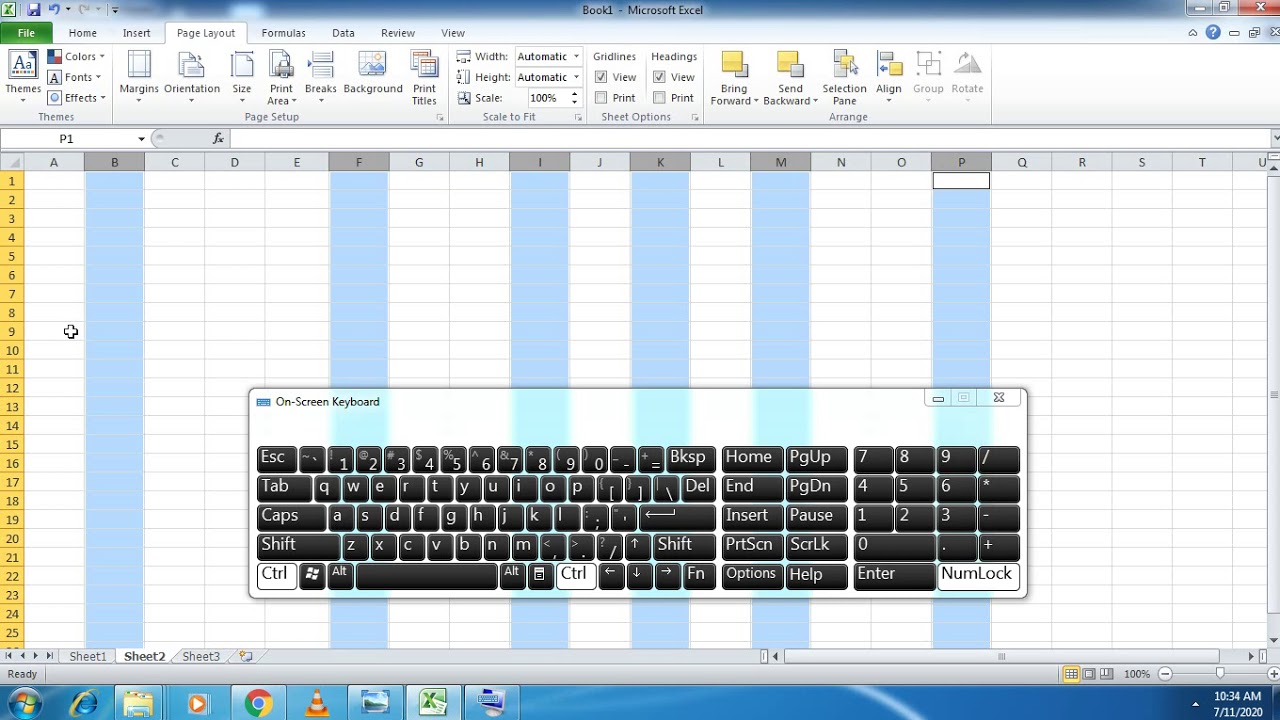Switch to the Insert ribbon tab
Image resolution: width=1280 pixels, height=720 pixels.
pos(137,33)
